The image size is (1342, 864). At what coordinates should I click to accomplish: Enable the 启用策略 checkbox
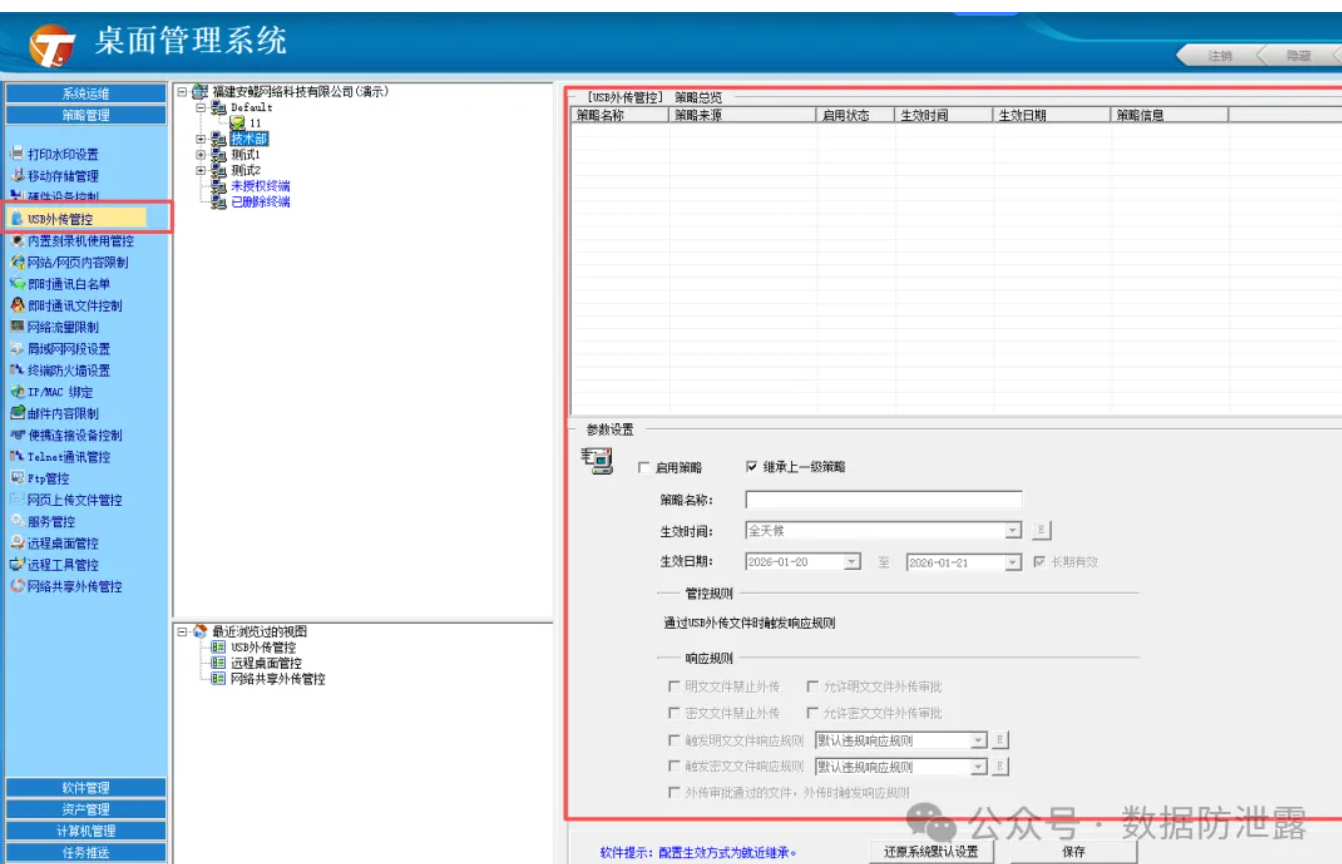pyautogui.click(x=644, y=467)
